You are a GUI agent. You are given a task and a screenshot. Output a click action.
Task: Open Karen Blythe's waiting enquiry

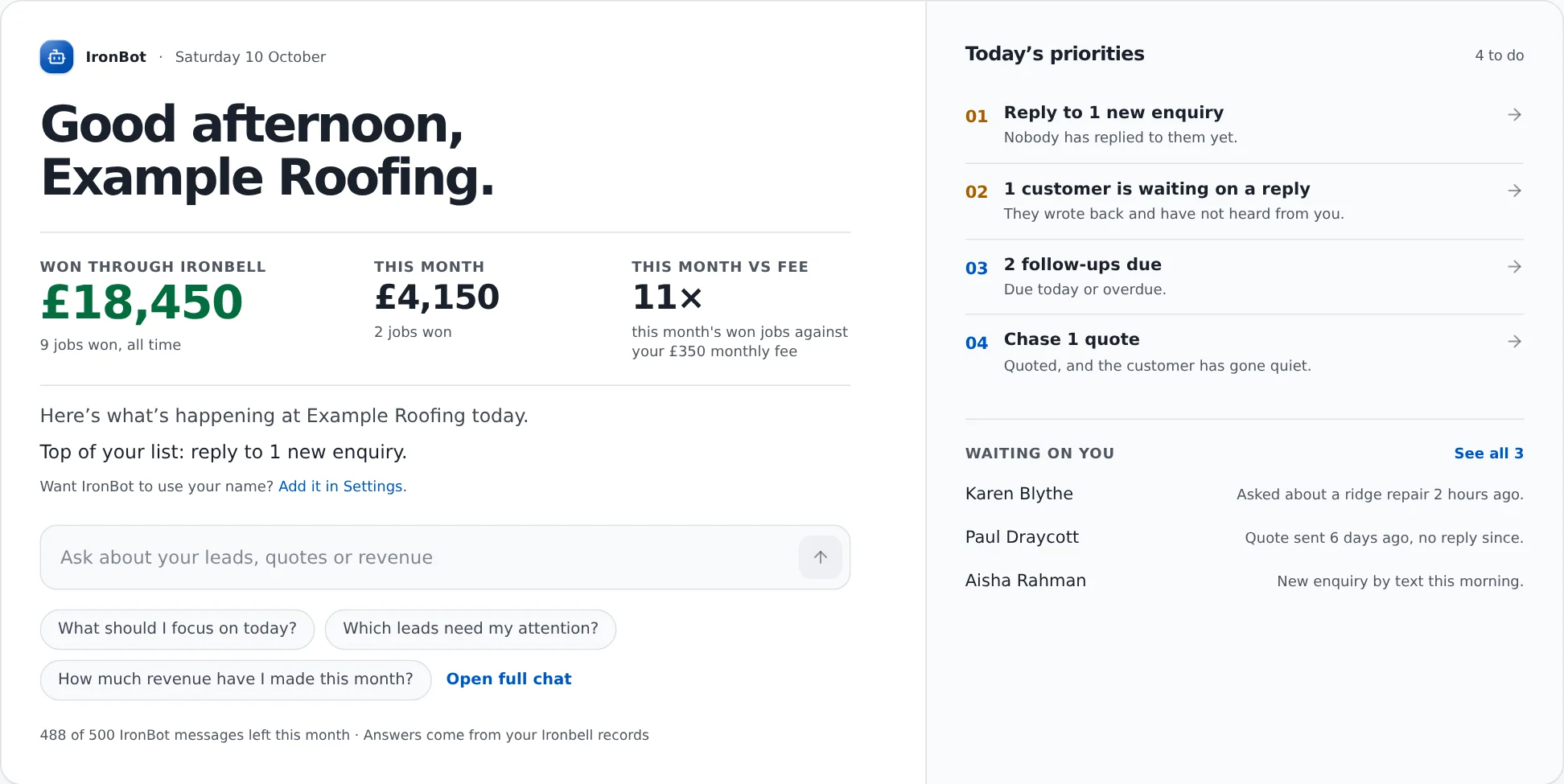click(1244, 494)
